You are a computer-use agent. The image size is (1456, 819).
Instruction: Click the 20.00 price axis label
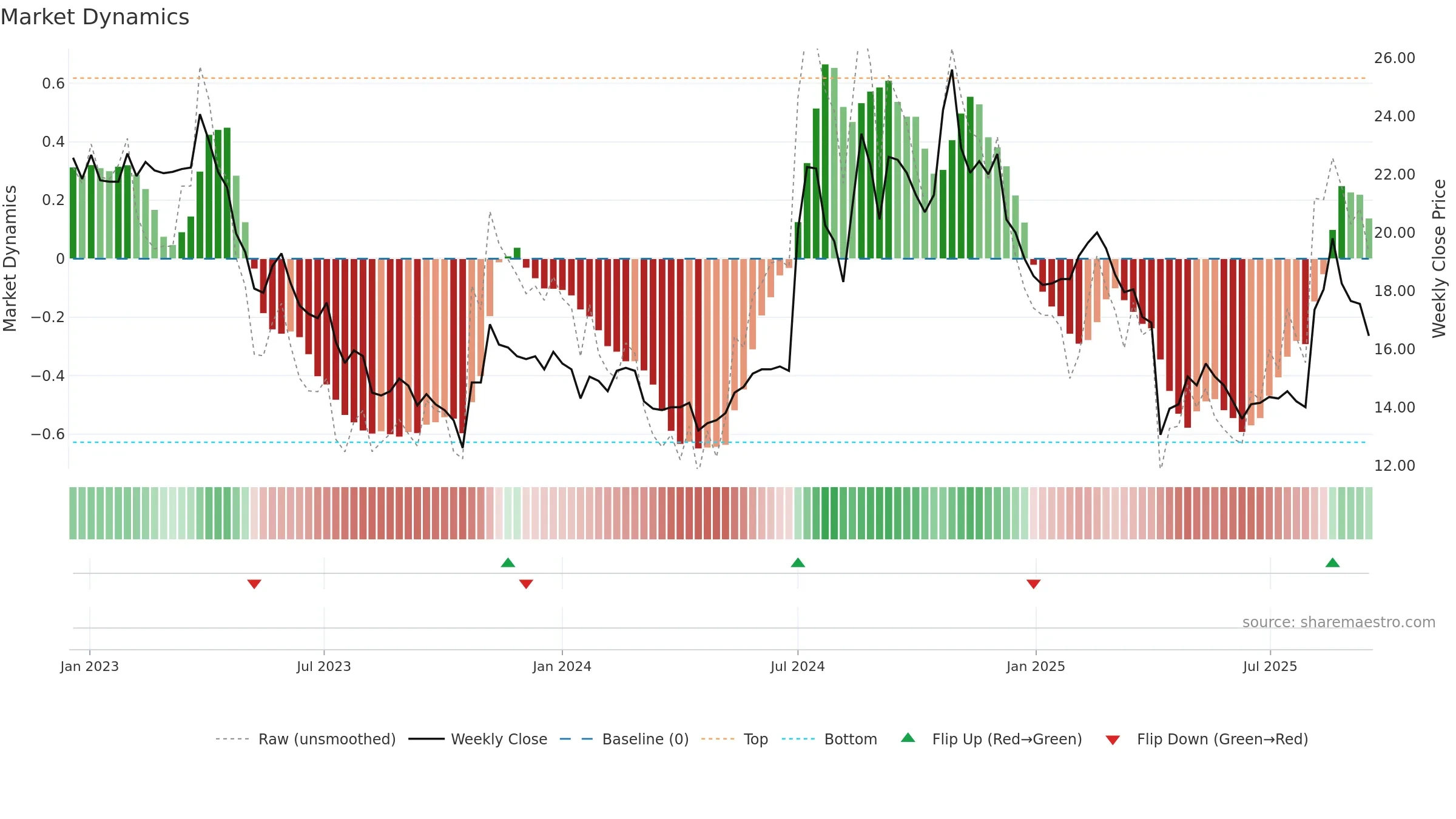click(x=1395, y=233)
